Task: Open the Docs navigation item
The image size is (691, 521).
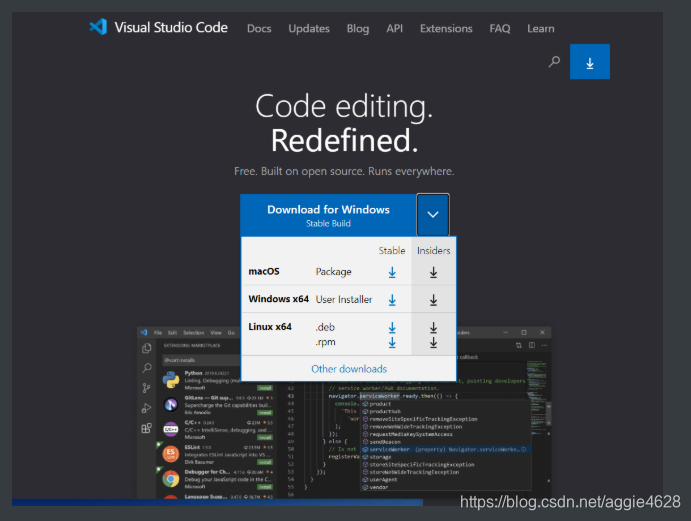Action: [259, 29]
